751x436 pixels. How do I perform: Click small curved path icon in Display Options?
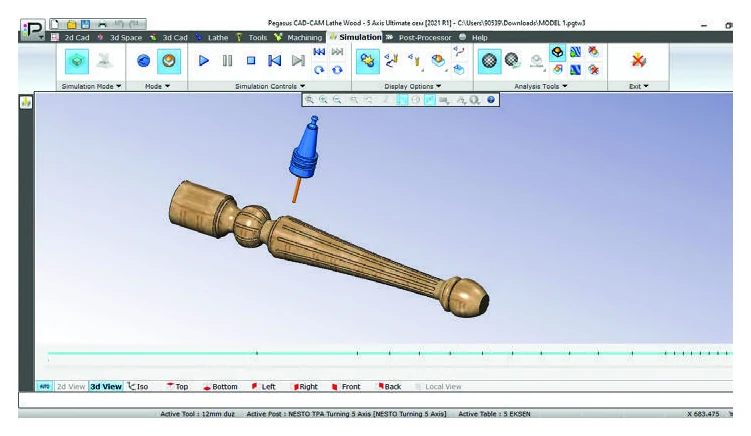tap(459, 51)
